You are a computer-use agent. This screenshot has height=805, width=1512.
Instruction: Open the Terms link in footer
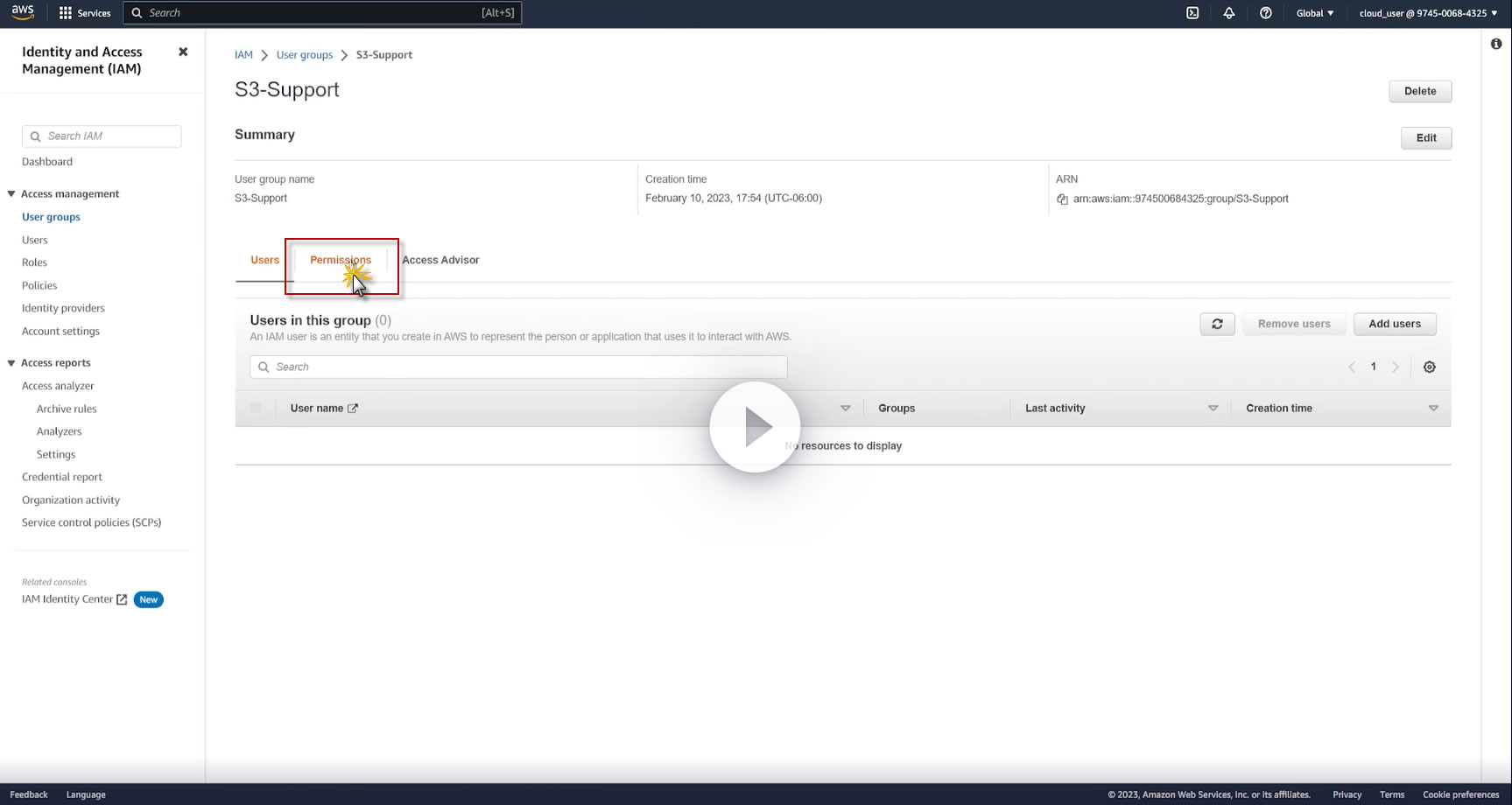pos(1392,794)
